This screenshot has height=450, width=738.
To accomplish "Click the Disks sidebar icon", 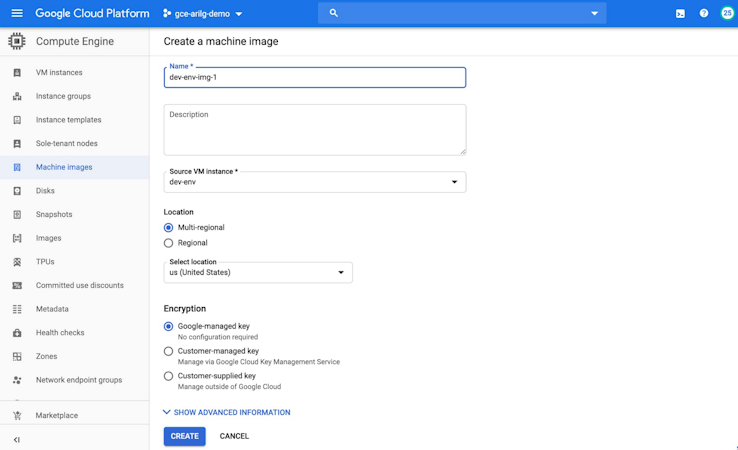I will click(x=17, y=191).
